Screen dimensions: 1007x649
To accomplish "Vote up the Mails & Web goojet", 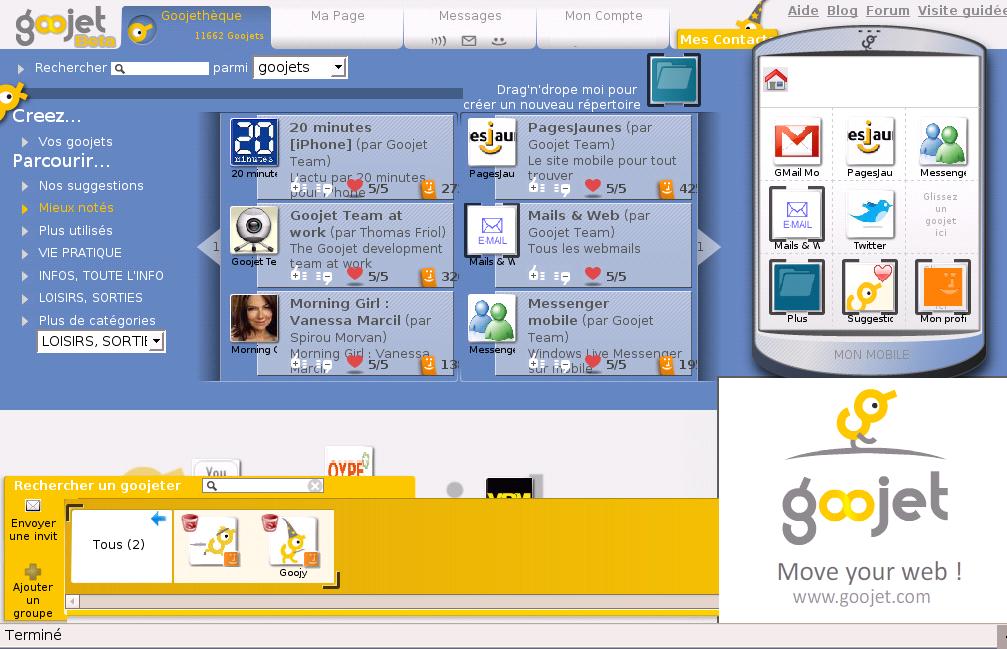I will coord(537,275).
